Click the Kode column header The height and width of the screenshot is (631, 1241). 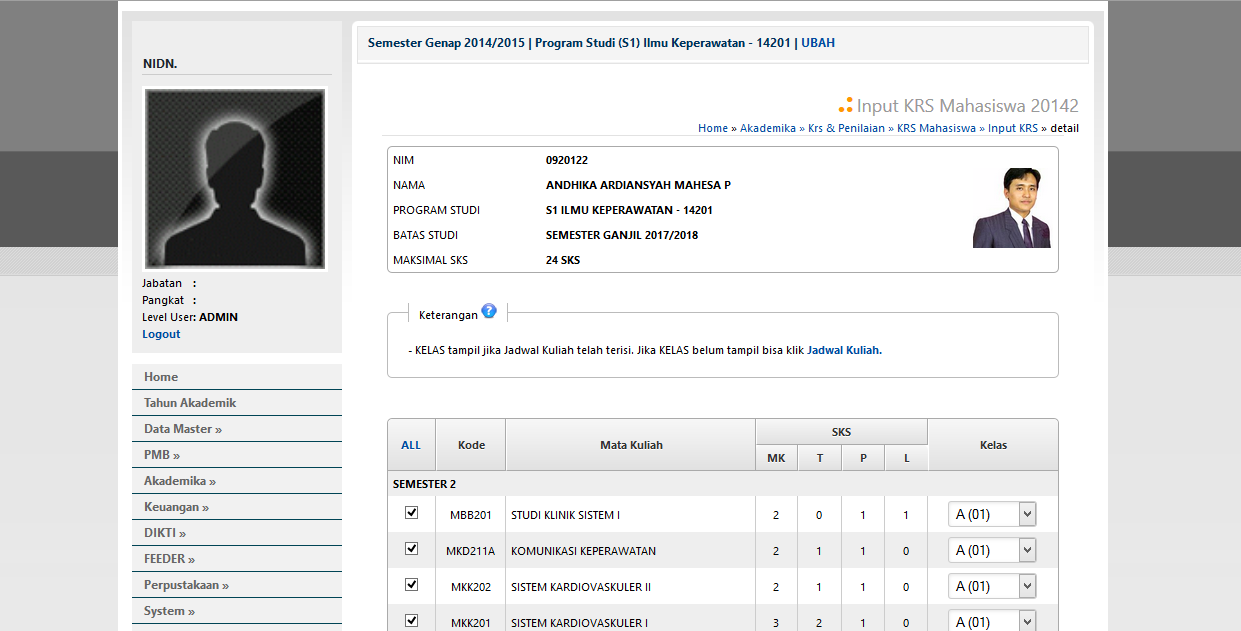pyautogui.click(x=471, y=445)
